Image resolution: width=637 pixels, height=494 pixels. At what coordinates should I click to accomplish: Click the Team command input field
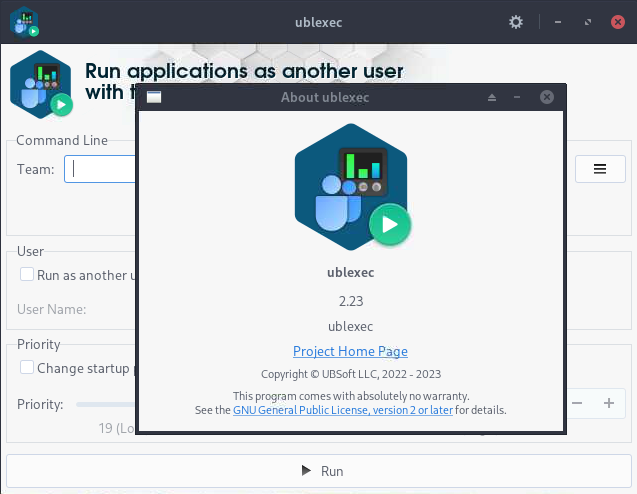click(100, 169)
